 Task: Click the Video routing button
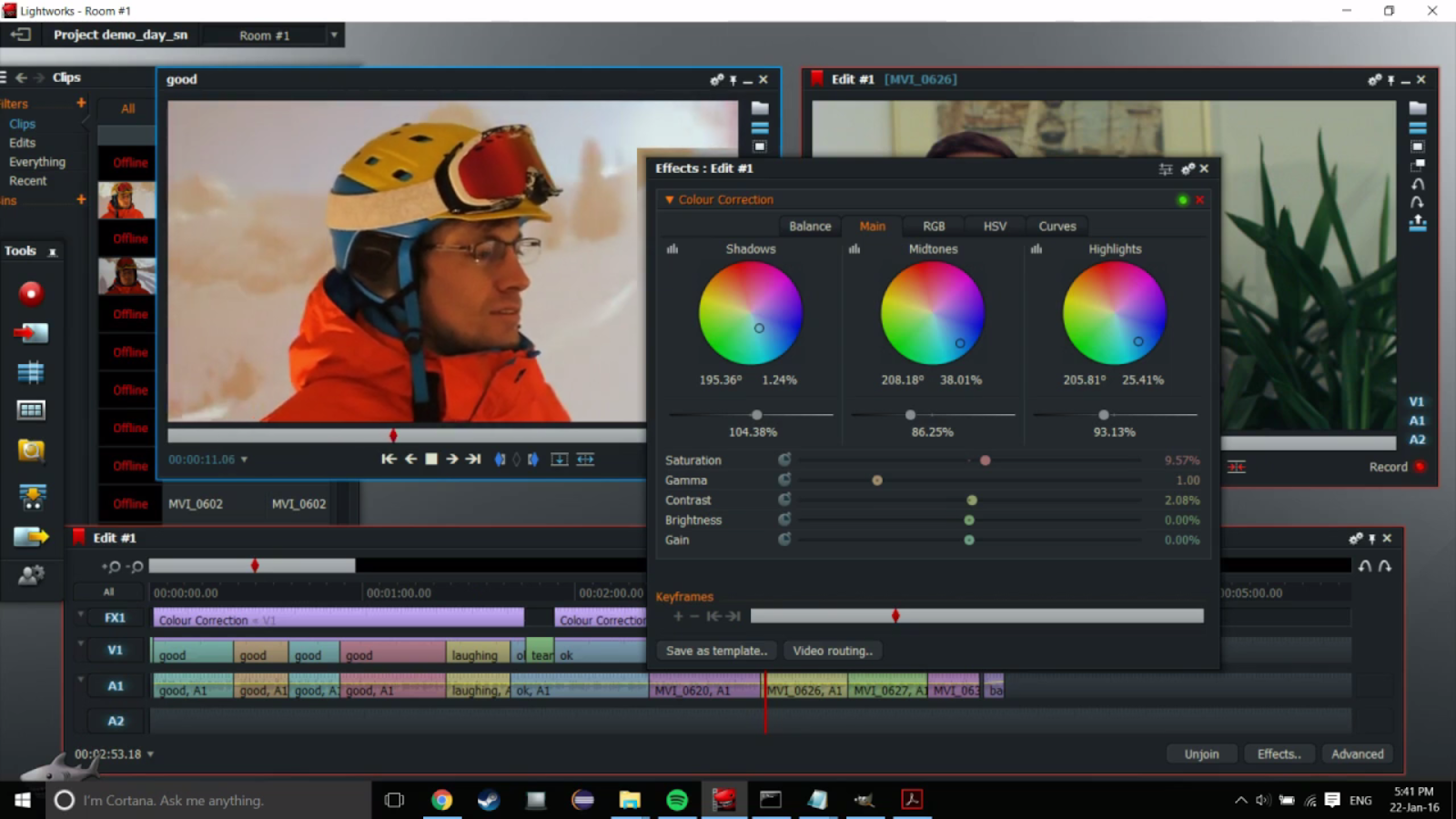pos(832,651)
